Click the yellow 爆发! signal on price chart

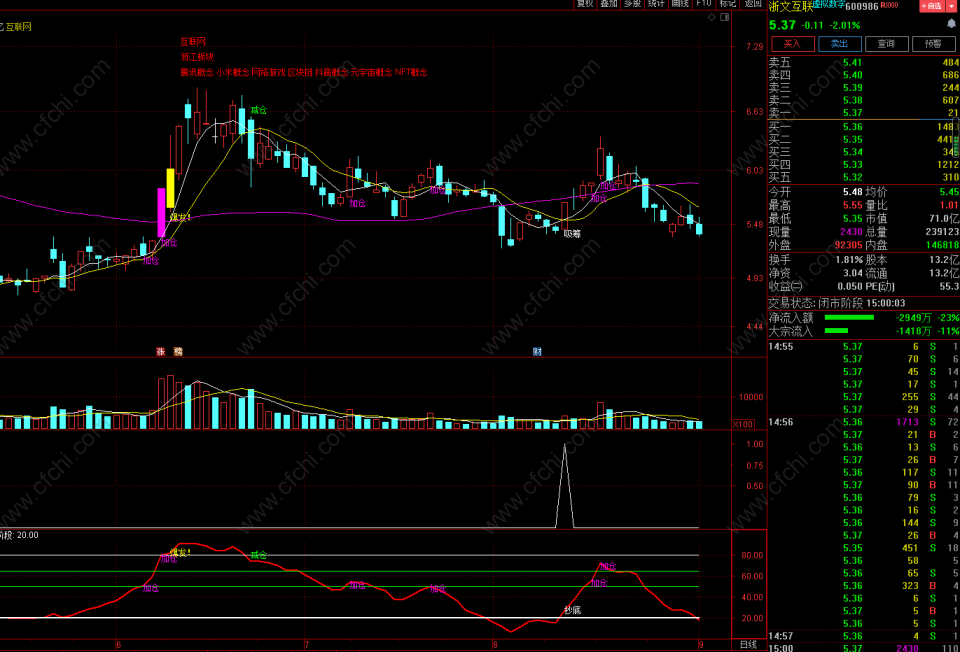pyautogui.click(x=181, y=217)
